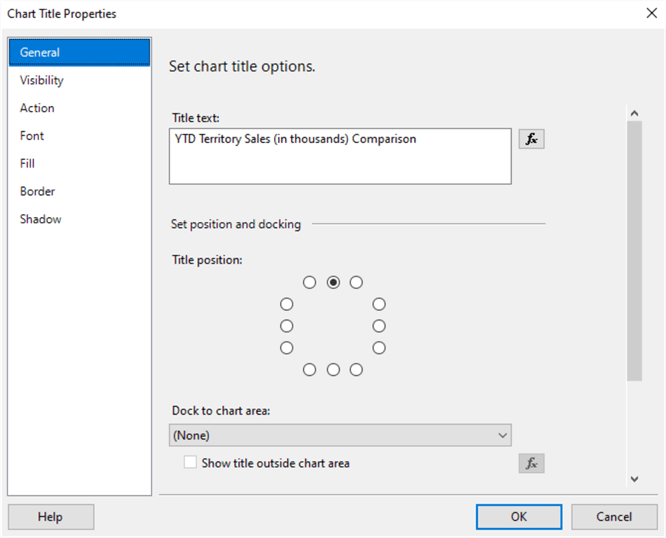Screen dimensions: 666x538
Task: Choose the bottom-center title position
Action: click(x=333, y=370)
